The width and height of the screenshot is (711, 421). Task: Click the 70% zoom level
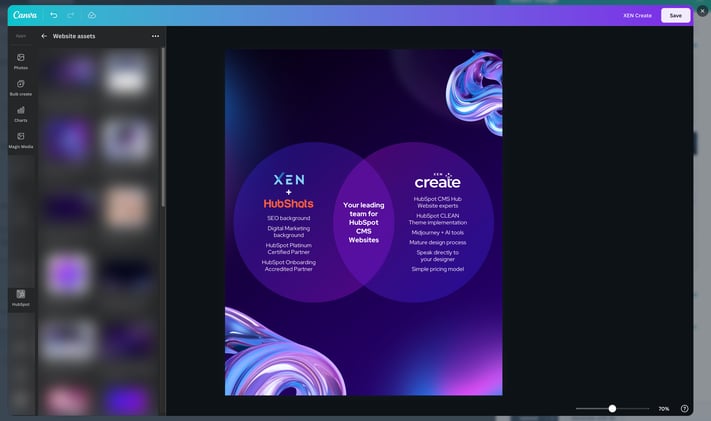[663, 409]
